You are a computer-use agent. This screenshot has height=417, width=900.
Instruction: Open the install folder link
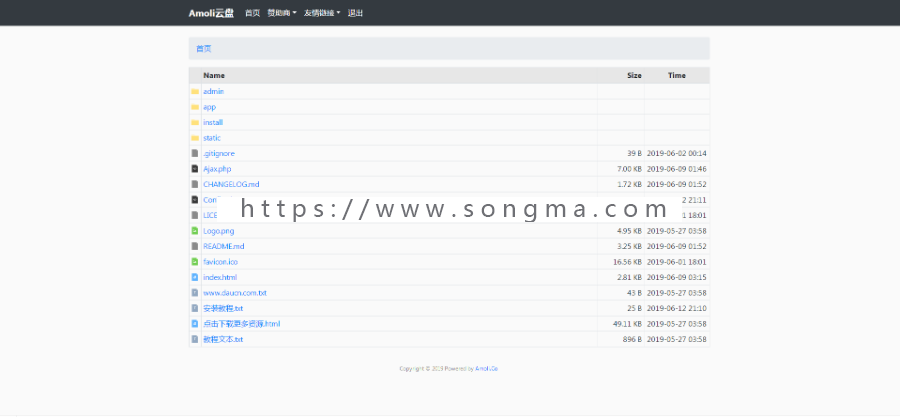click(213, 122)
